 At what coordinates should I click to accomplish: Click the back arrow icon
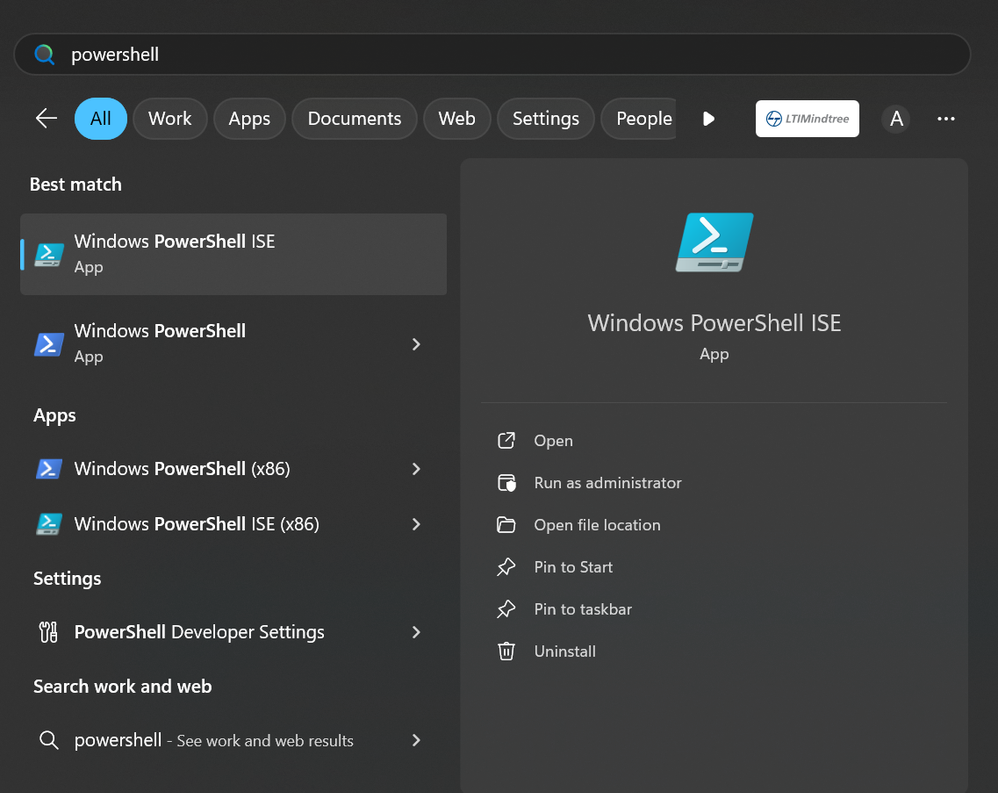tap(46, 118)
